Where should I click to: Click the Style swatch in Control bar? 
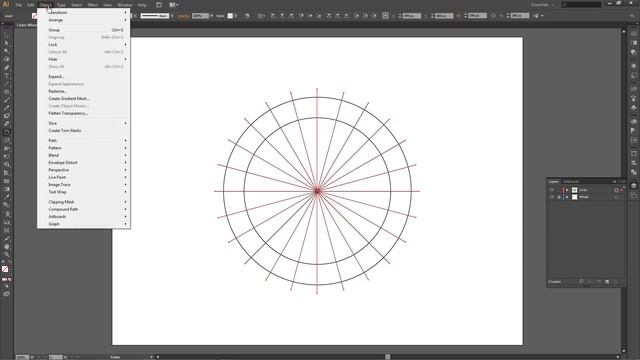(230, 16)
